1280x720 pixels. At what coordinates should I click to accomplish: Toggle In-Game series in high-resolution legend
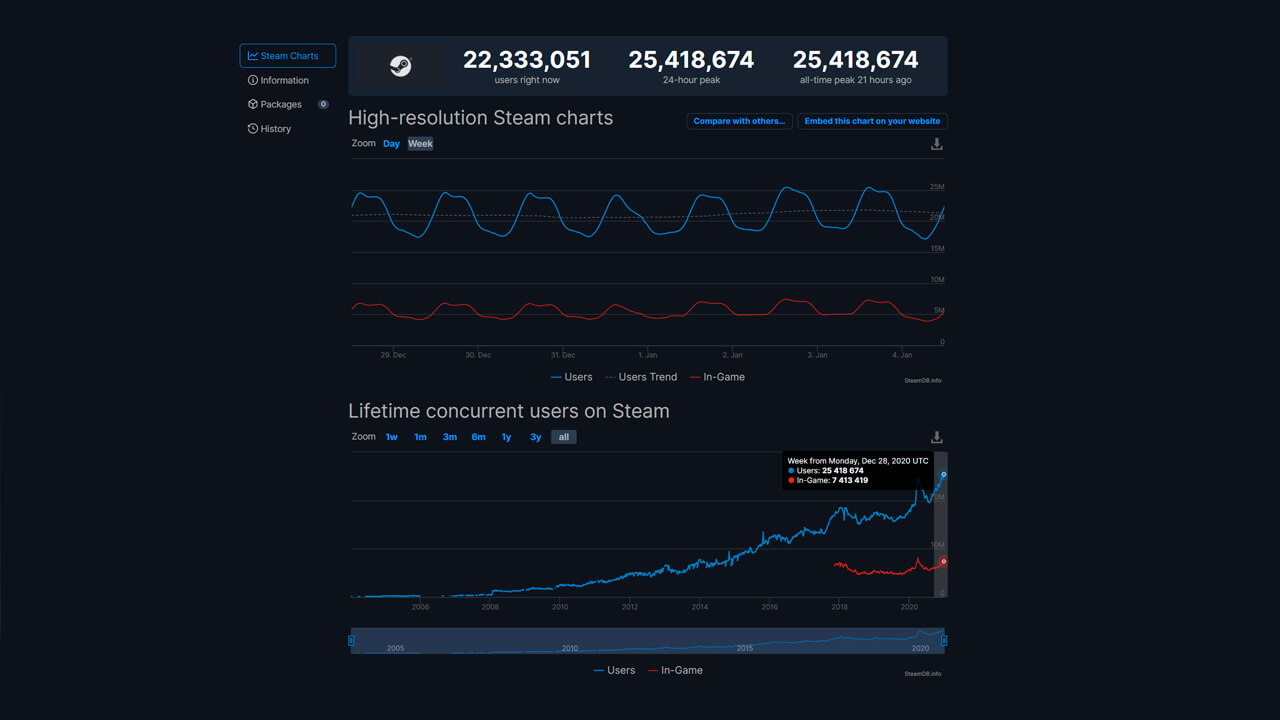click(717, 377)
